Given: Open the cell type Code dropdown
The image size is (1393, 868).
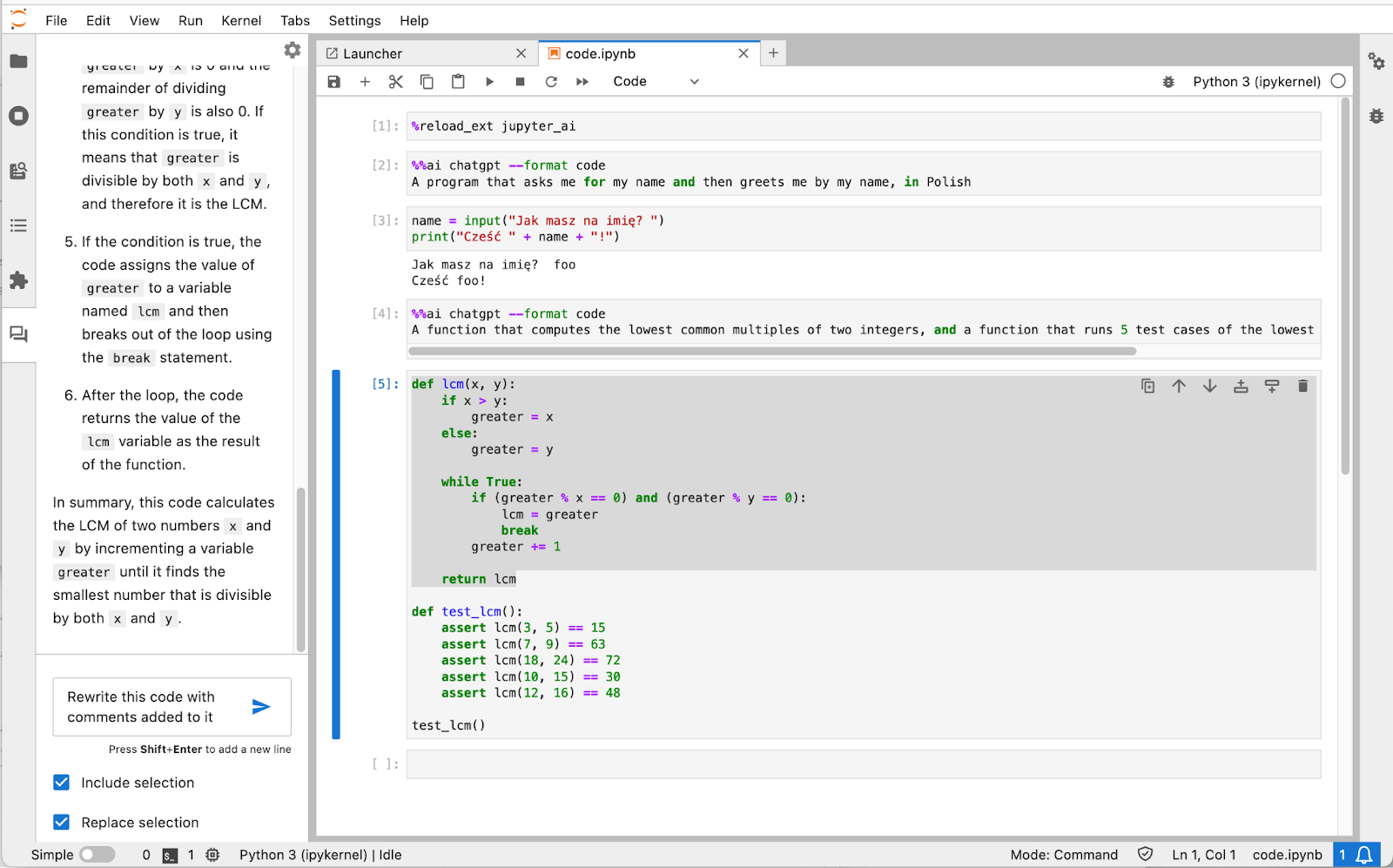Looking at the screenshot, I should tap(655, 82).
